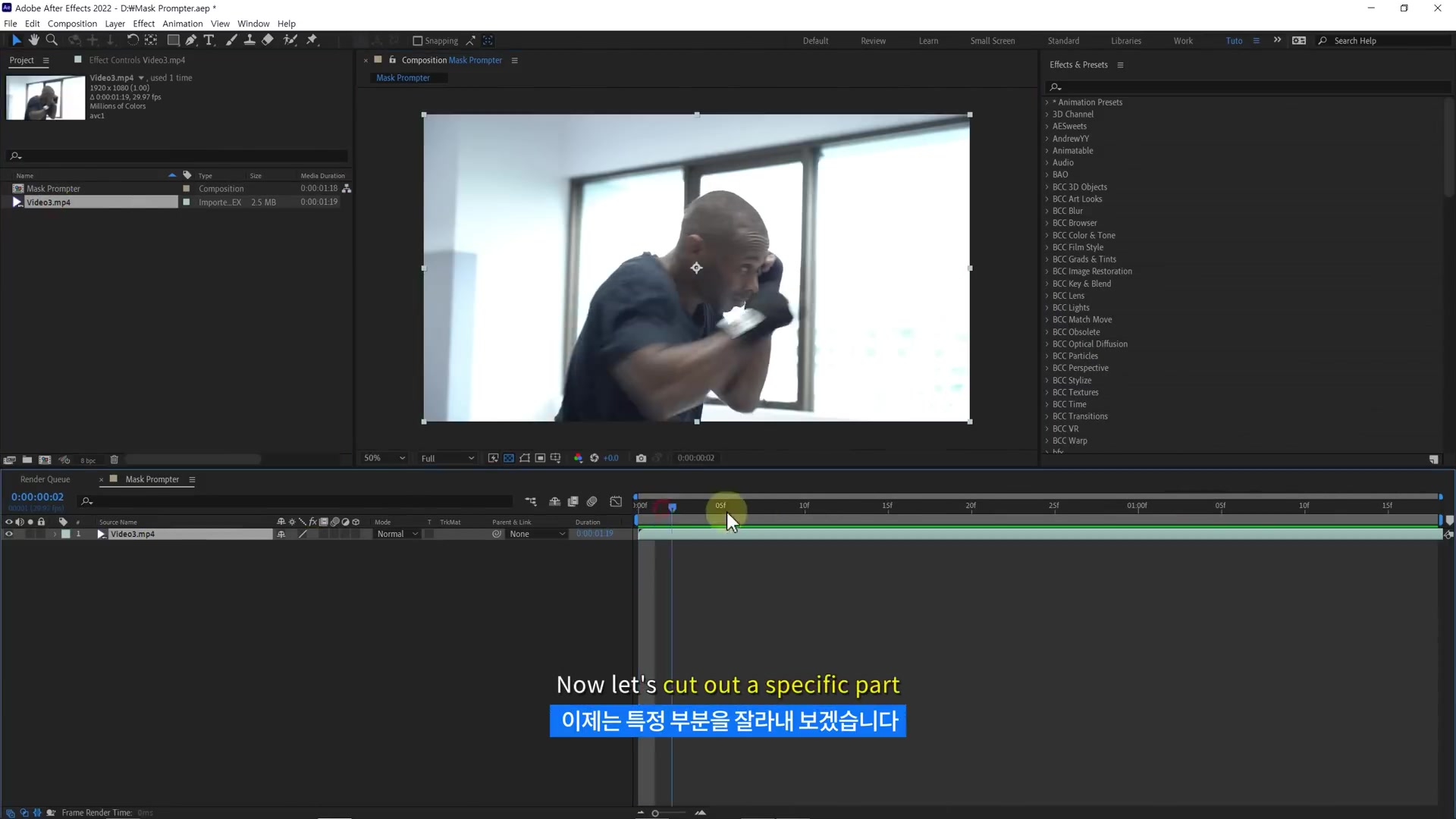
Task: Switch to the Standard workspace
Action: [1063, 41]
